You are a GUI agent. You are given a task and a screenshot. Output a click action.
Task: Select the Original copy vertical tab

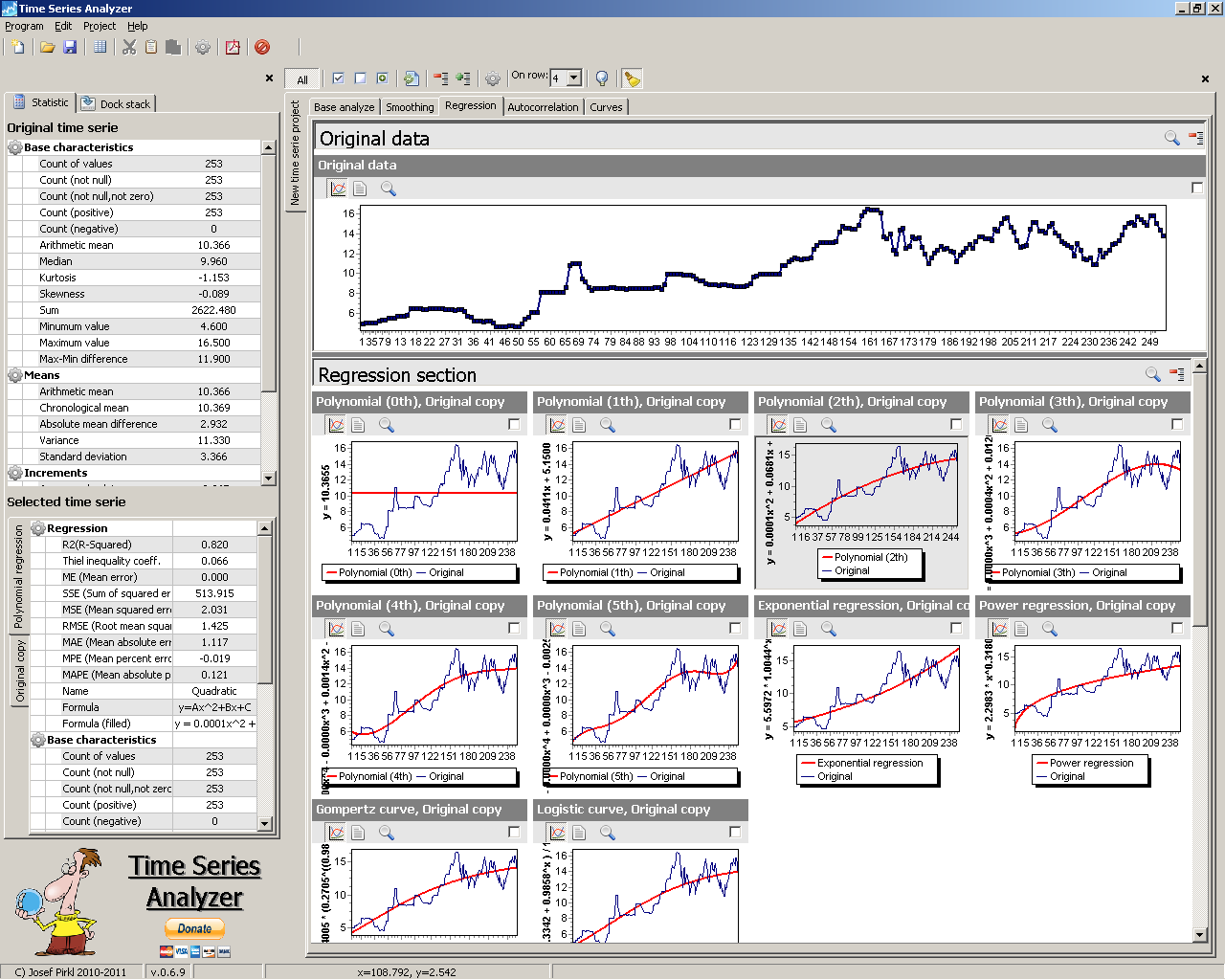click(x=20, y=671)
